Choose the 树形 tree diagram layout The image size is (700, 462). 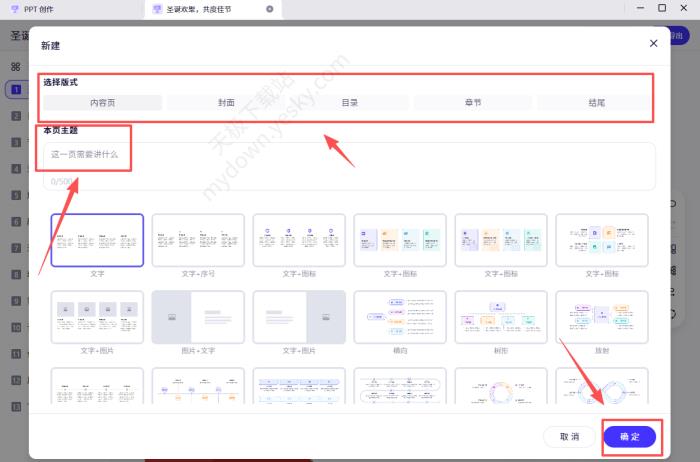click(501, 317)
